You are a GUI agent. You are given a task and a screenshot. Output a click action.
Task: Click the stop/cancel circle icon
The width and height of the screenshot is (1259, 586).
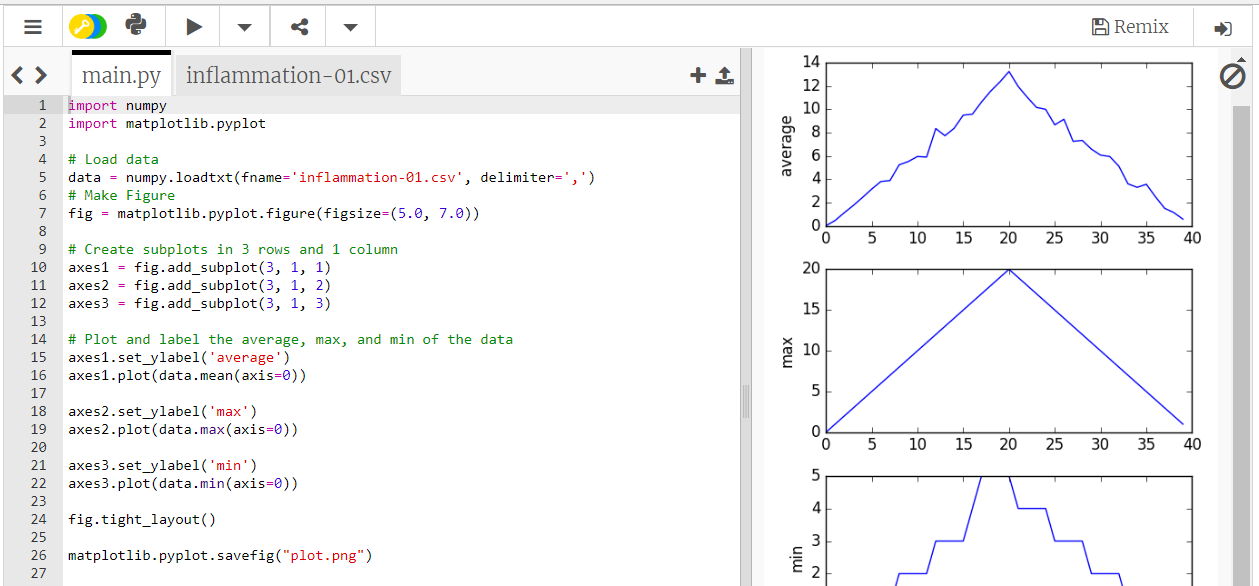click(1233, 75)
